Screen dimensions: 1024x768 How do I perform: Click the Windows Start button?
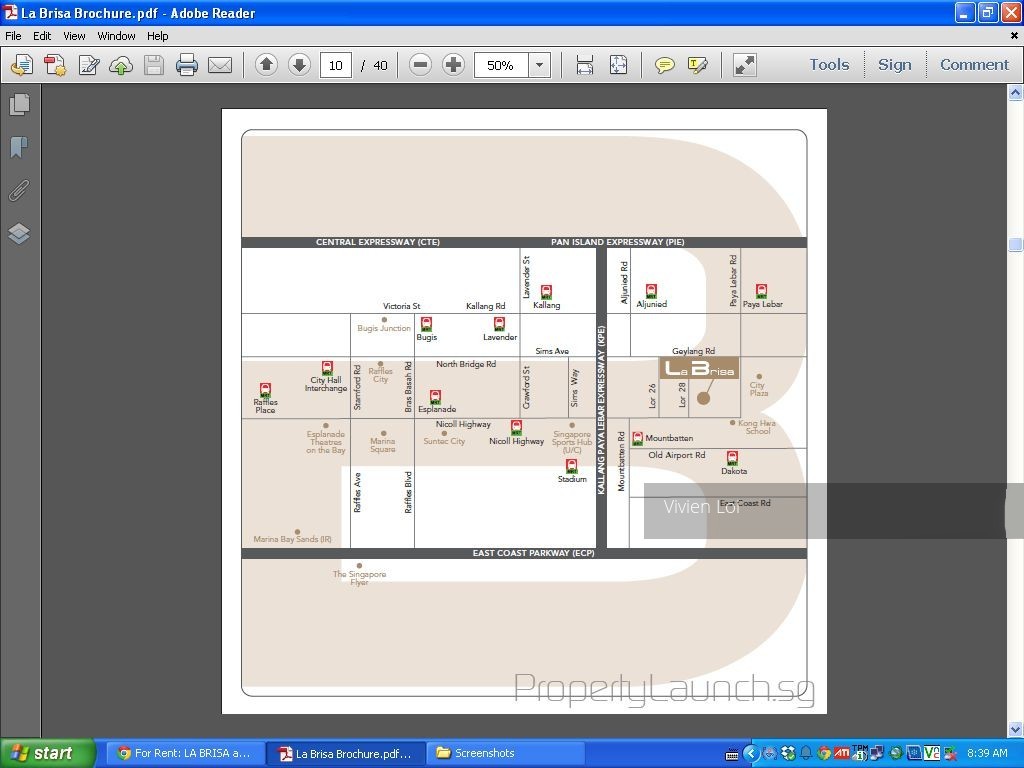(47, 753)
